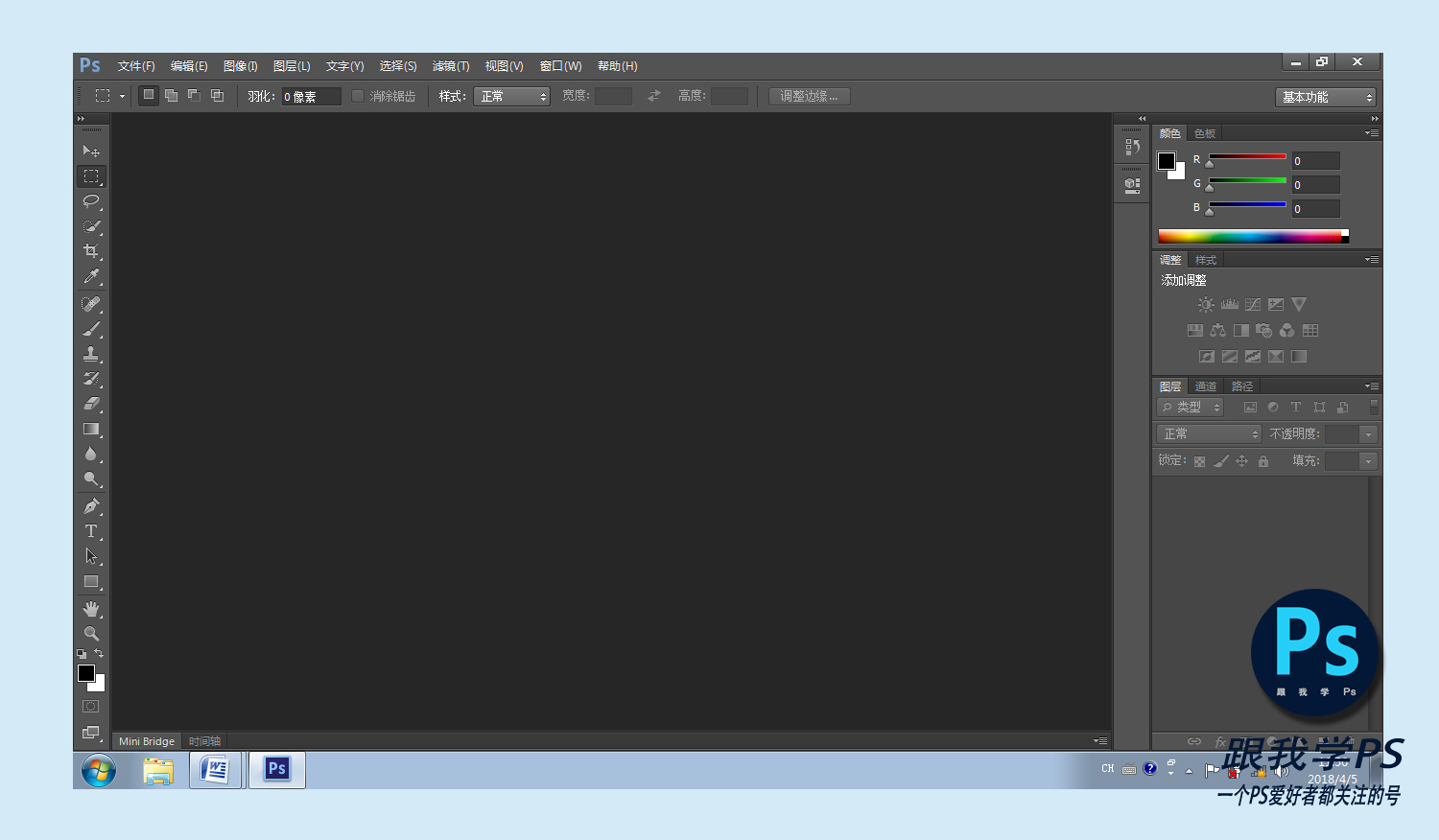Open the Properties panel icon
The image size is (1439, 840).
[1132, 185]
